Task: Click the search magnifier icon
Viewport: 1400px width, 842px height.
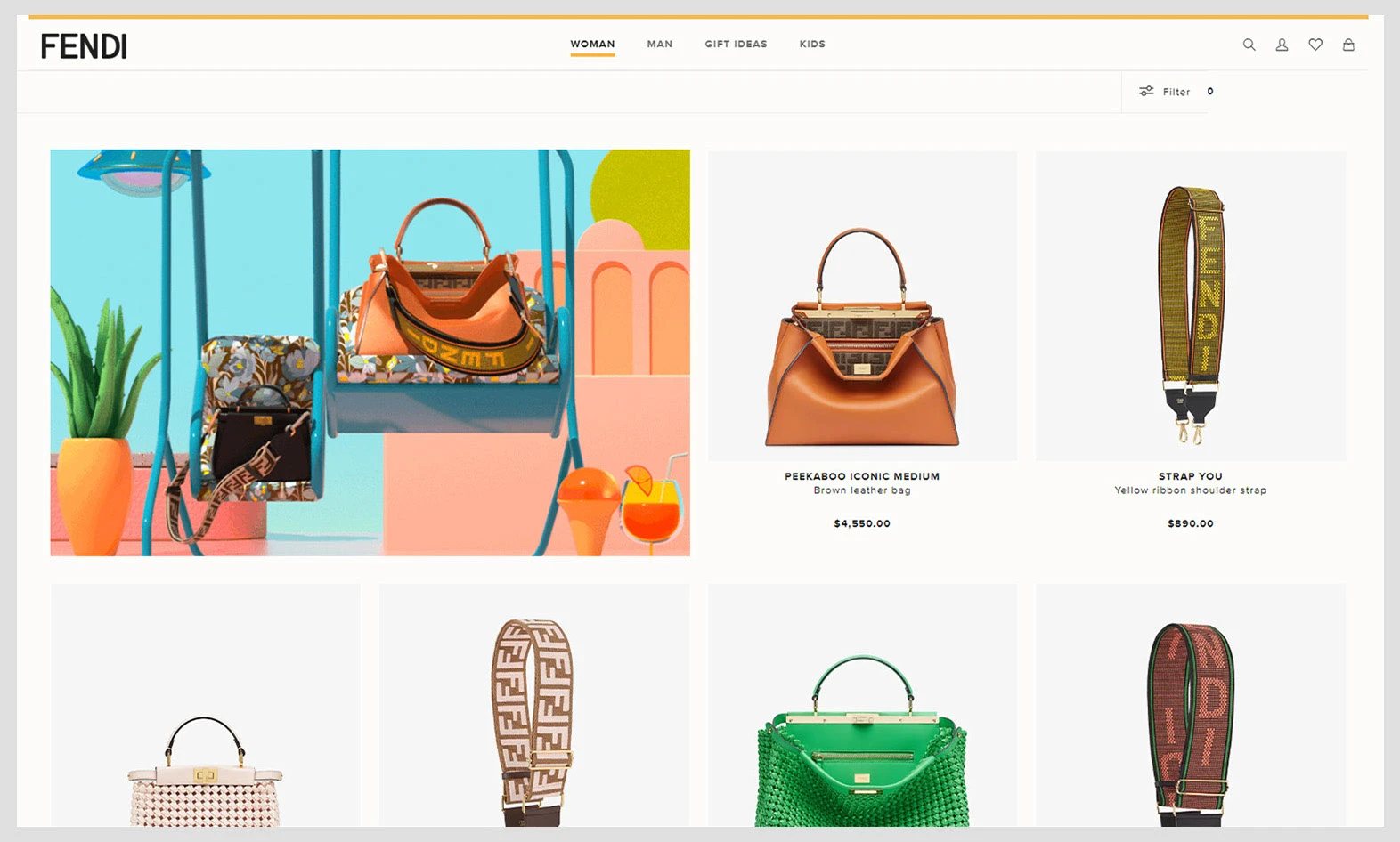Action: point(1249,45)
